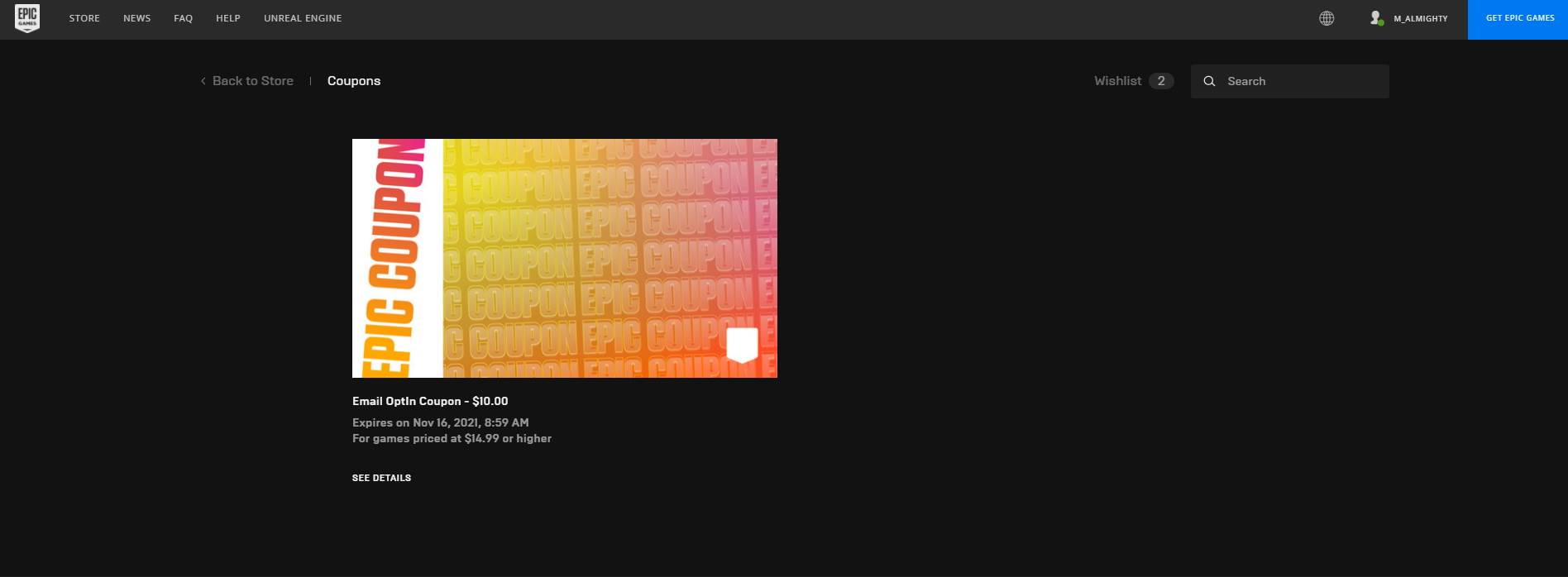The width and height of the screenshot is (1568, 577).
Task: Go to the NEWS page
Action: click(x=136, y=18)
